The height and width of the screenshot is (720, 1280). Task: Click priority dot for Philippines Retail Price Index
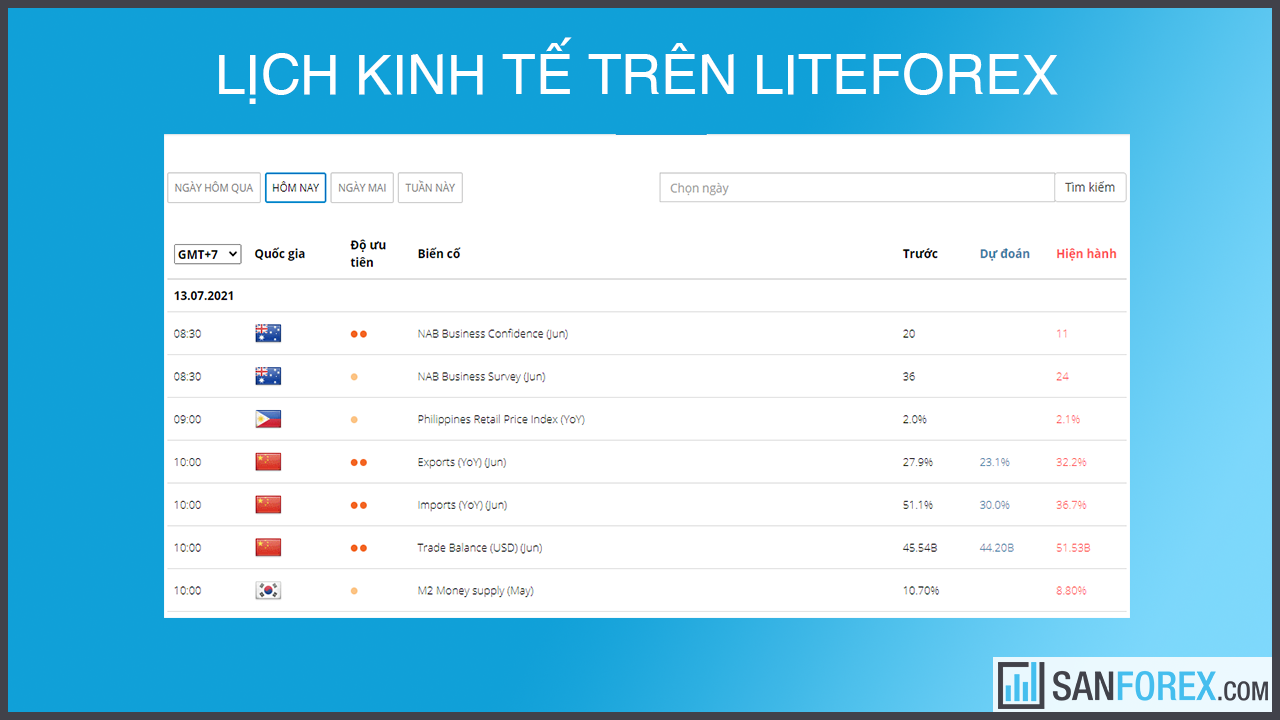[354, 420]
